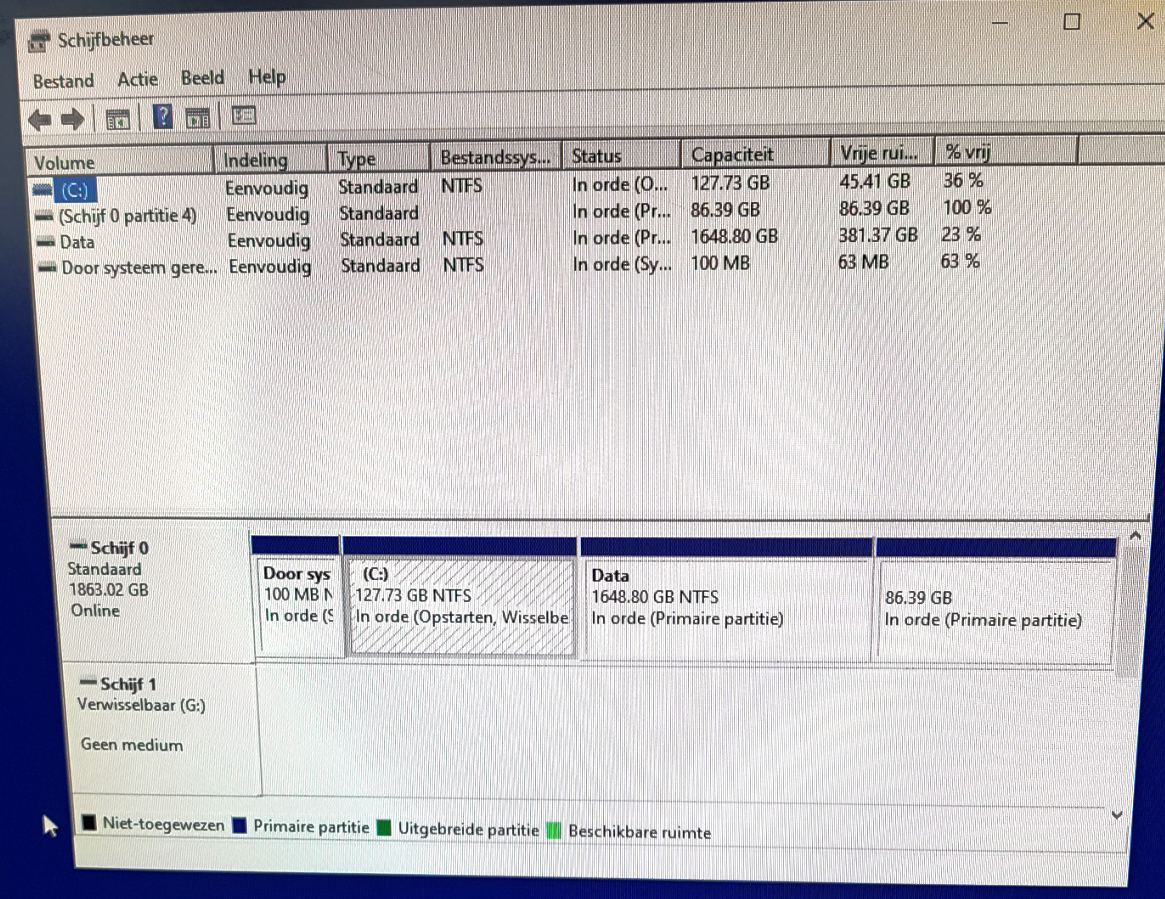
Task: Click the 127.73 GB capacity cell
Action: 730,183
